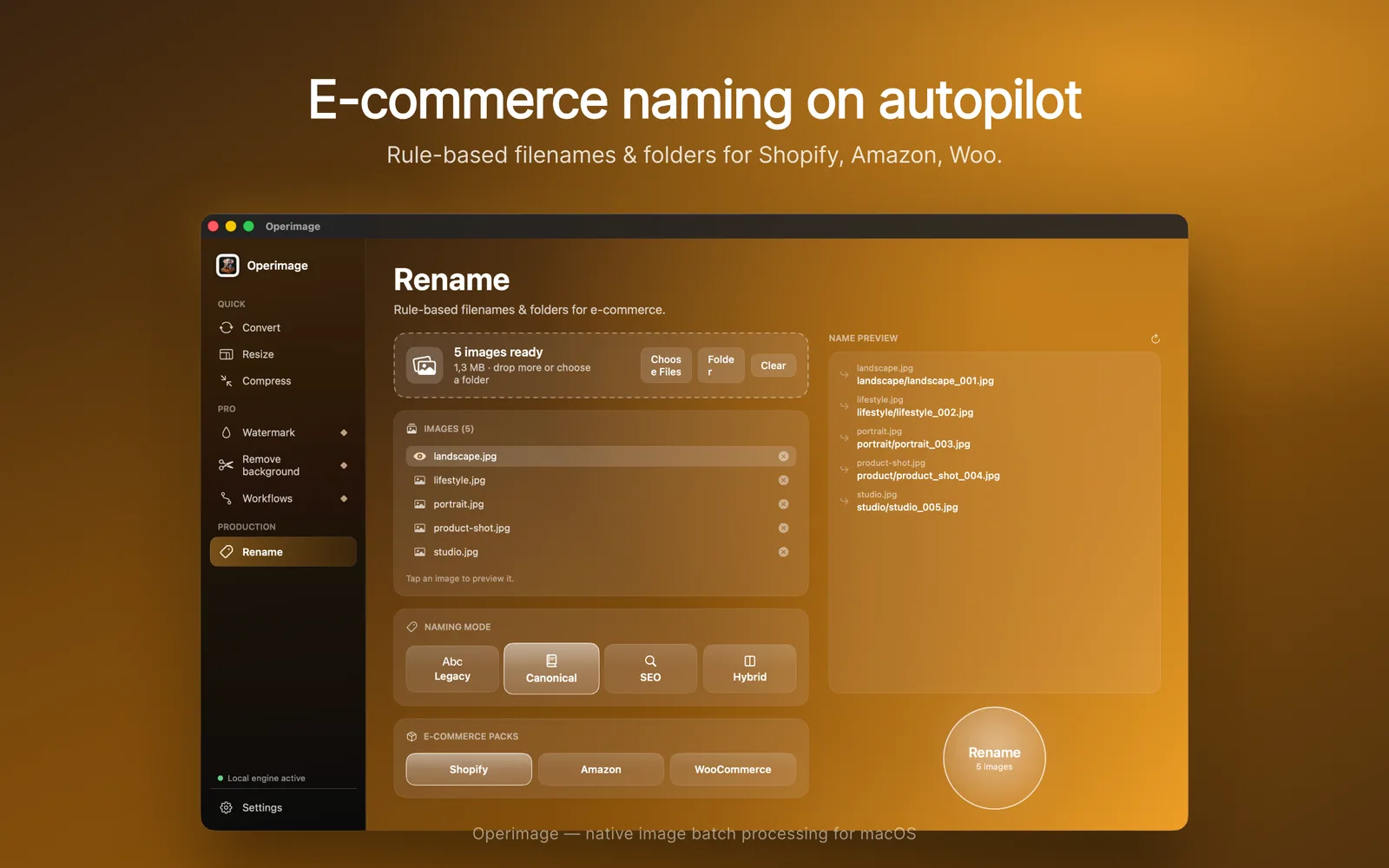Toggle preview eye icon for landscape.jpg

tap(420, 457)
